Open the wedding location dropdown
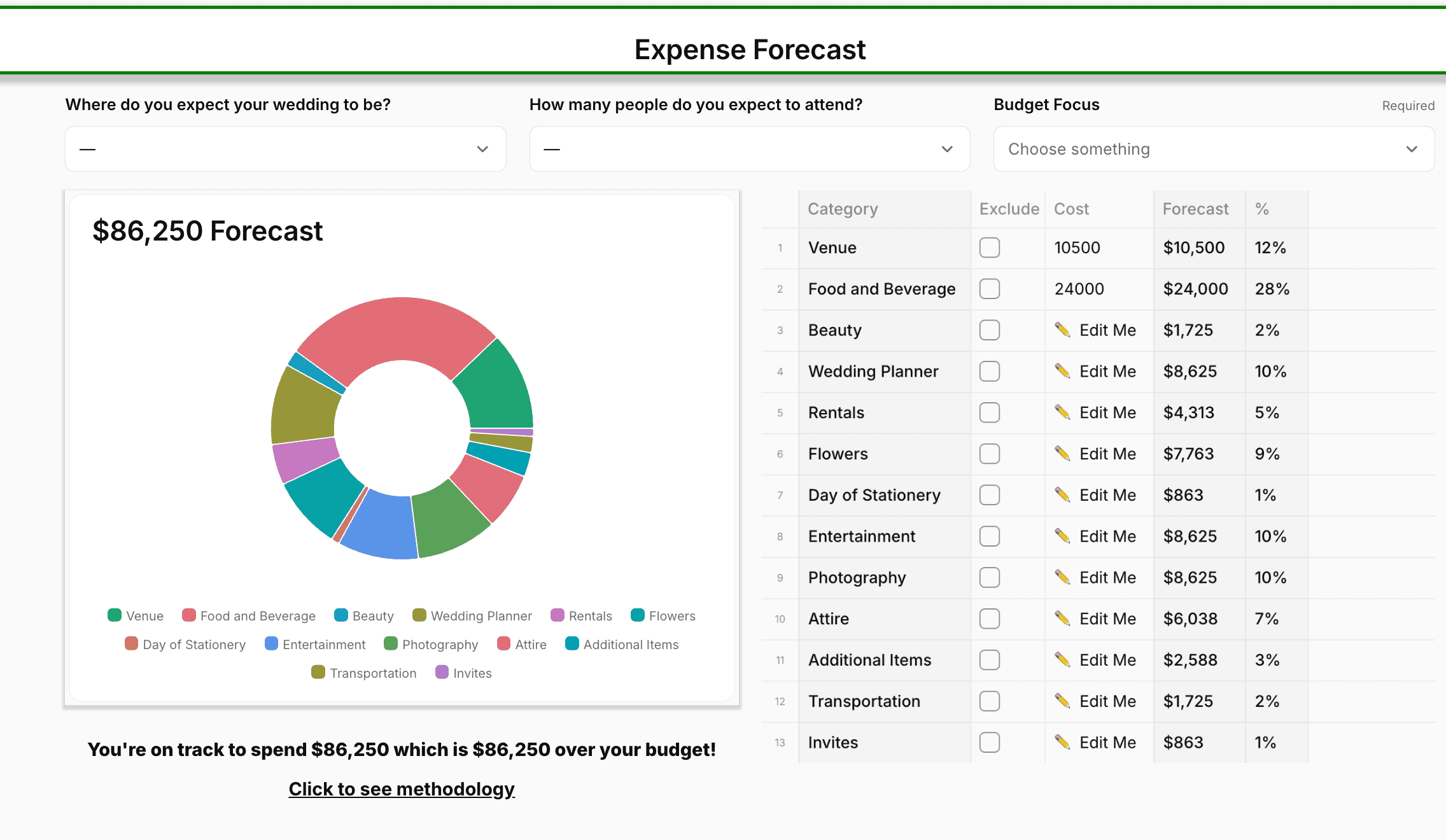The image size is (1446, 840). tap(285, 149)
